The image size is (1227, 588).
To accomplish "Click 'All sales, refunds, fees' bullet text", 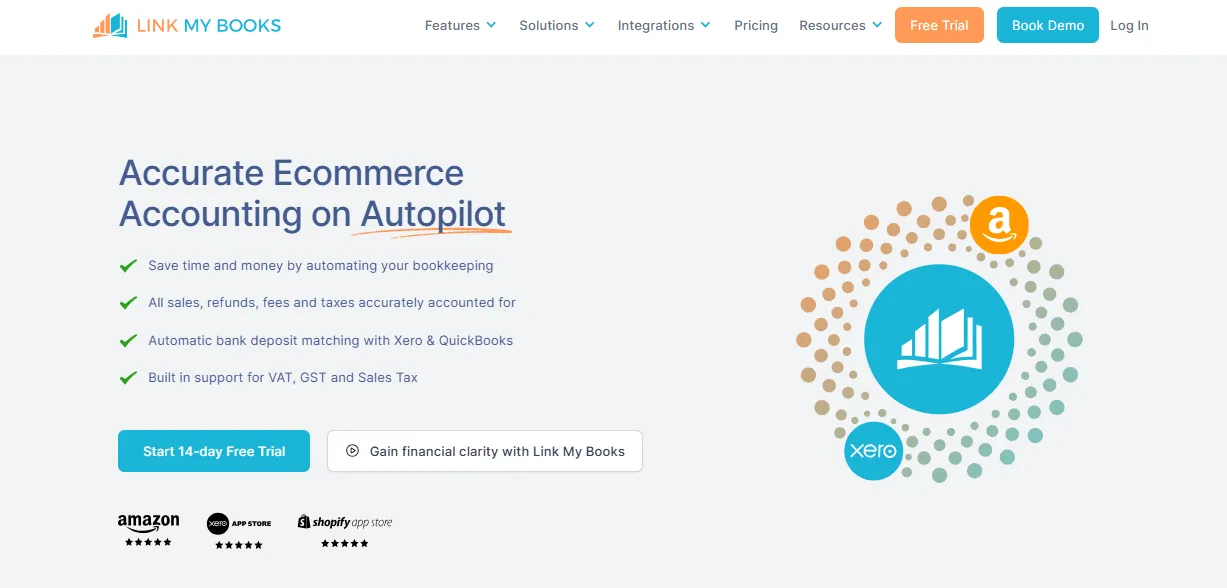I will [332, 302].
